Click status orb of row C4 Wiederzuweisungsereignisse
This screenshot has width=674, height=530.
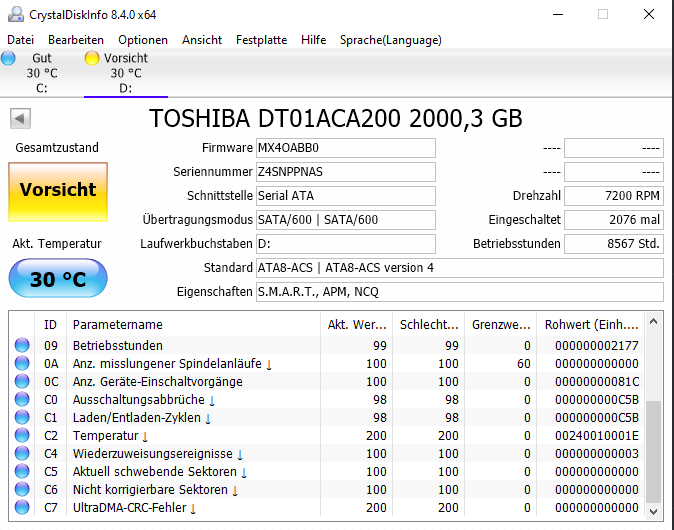(x=22, y=453)
